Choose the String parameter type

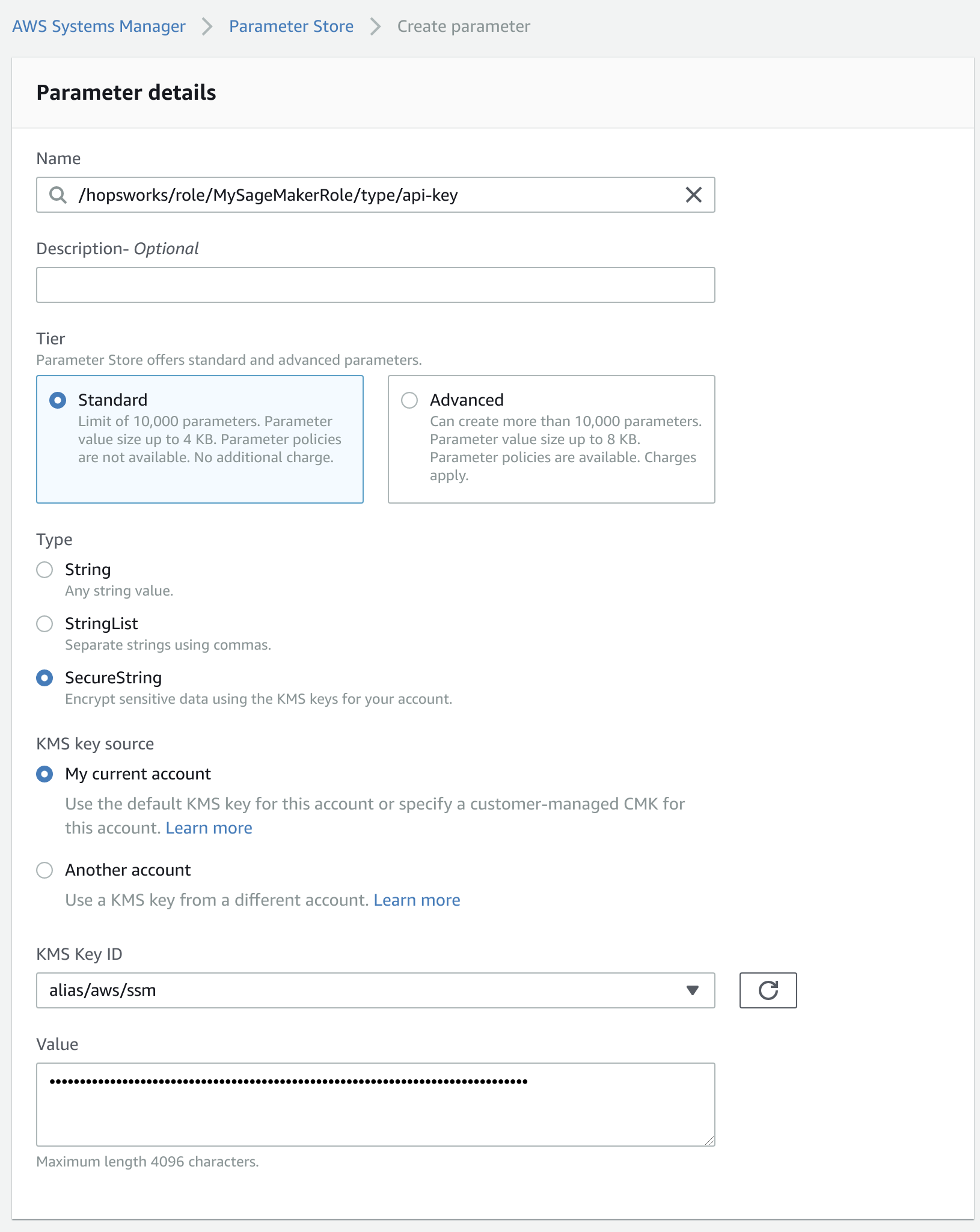44,570
